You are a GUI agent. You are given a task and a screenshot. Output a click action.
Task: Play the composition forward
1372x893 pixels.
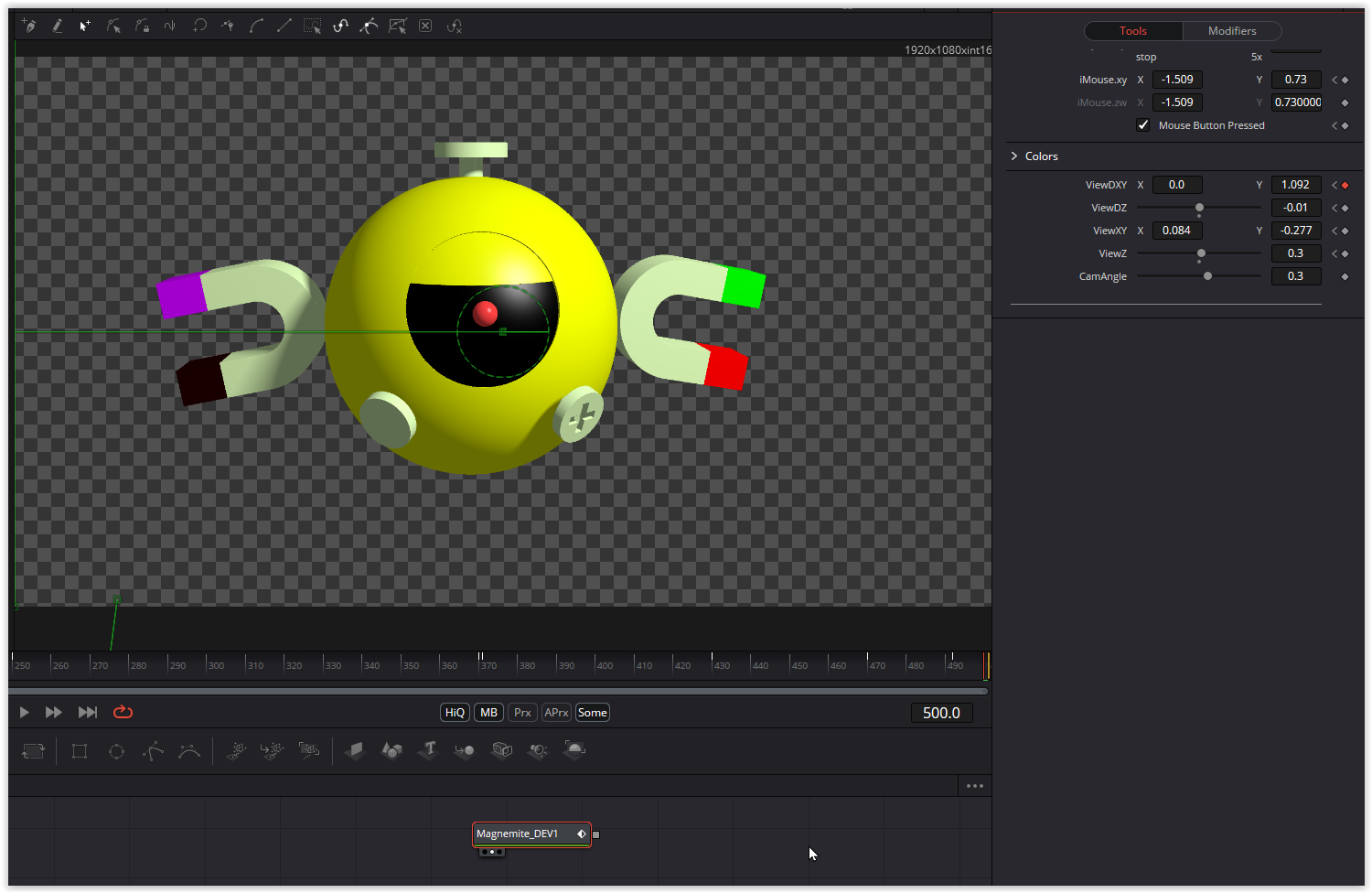(25, 712)
